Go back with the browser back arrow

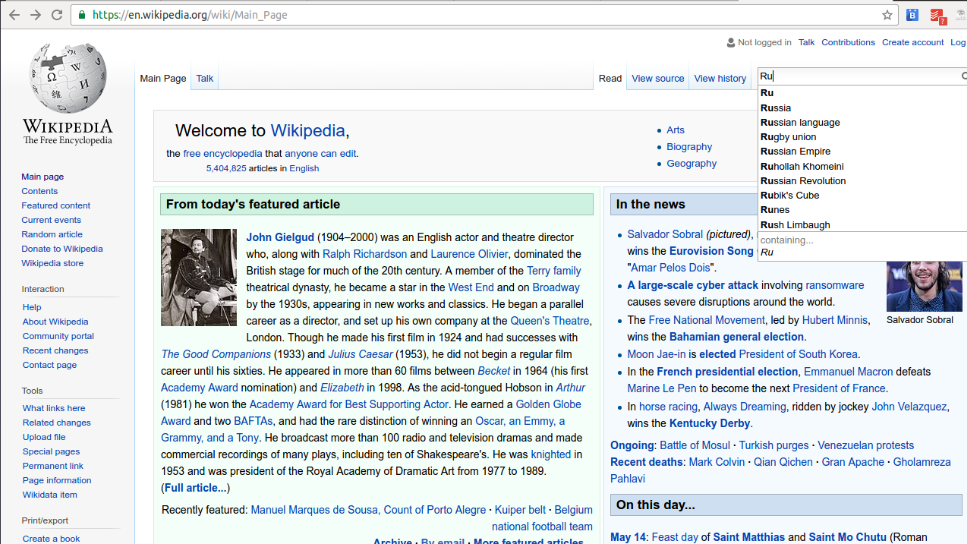coord(14,15)
